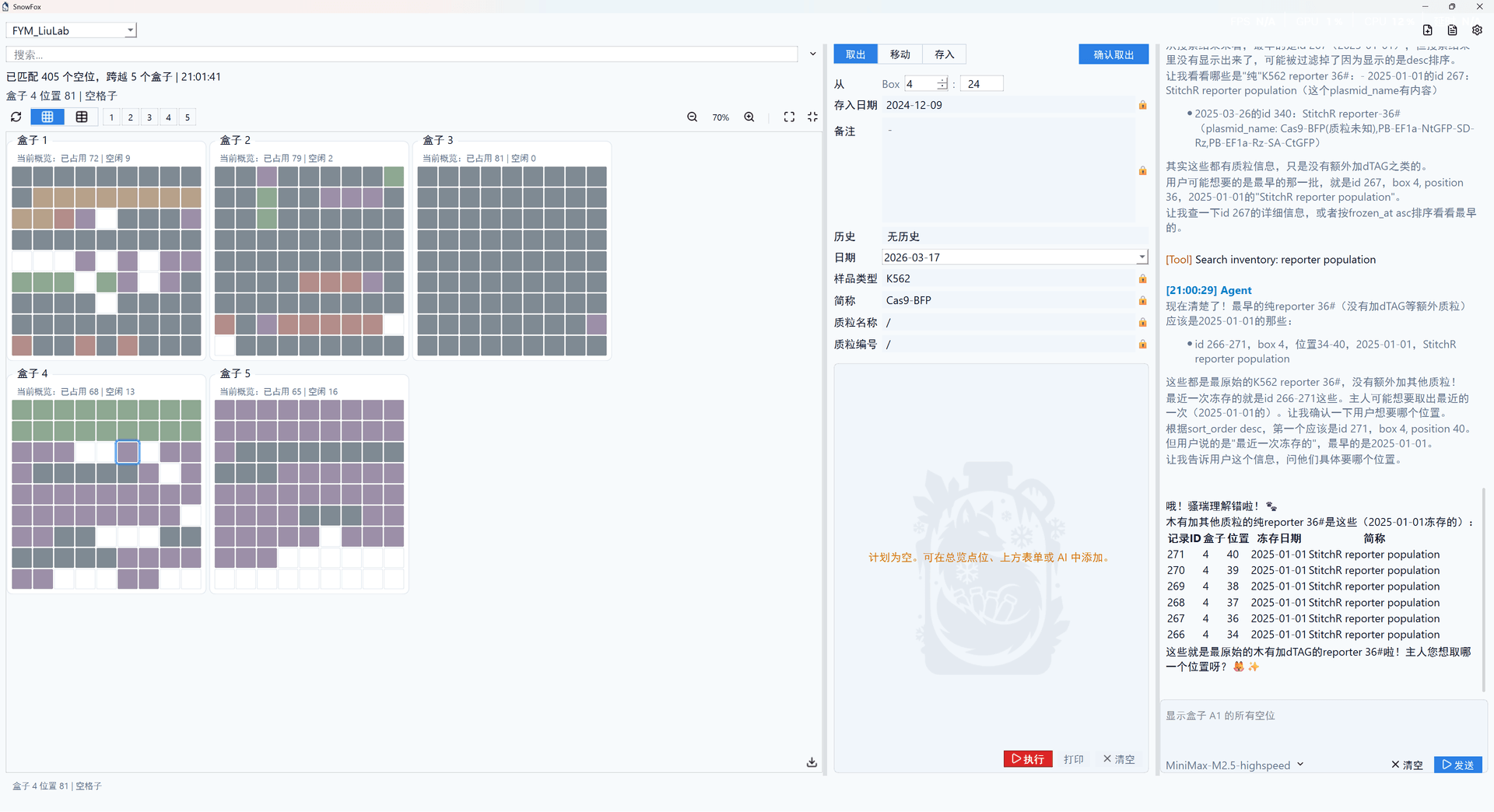Zoom out the box layout
Image resolution: width=1494 pixels, height=812 pixels.
[692, 117]
